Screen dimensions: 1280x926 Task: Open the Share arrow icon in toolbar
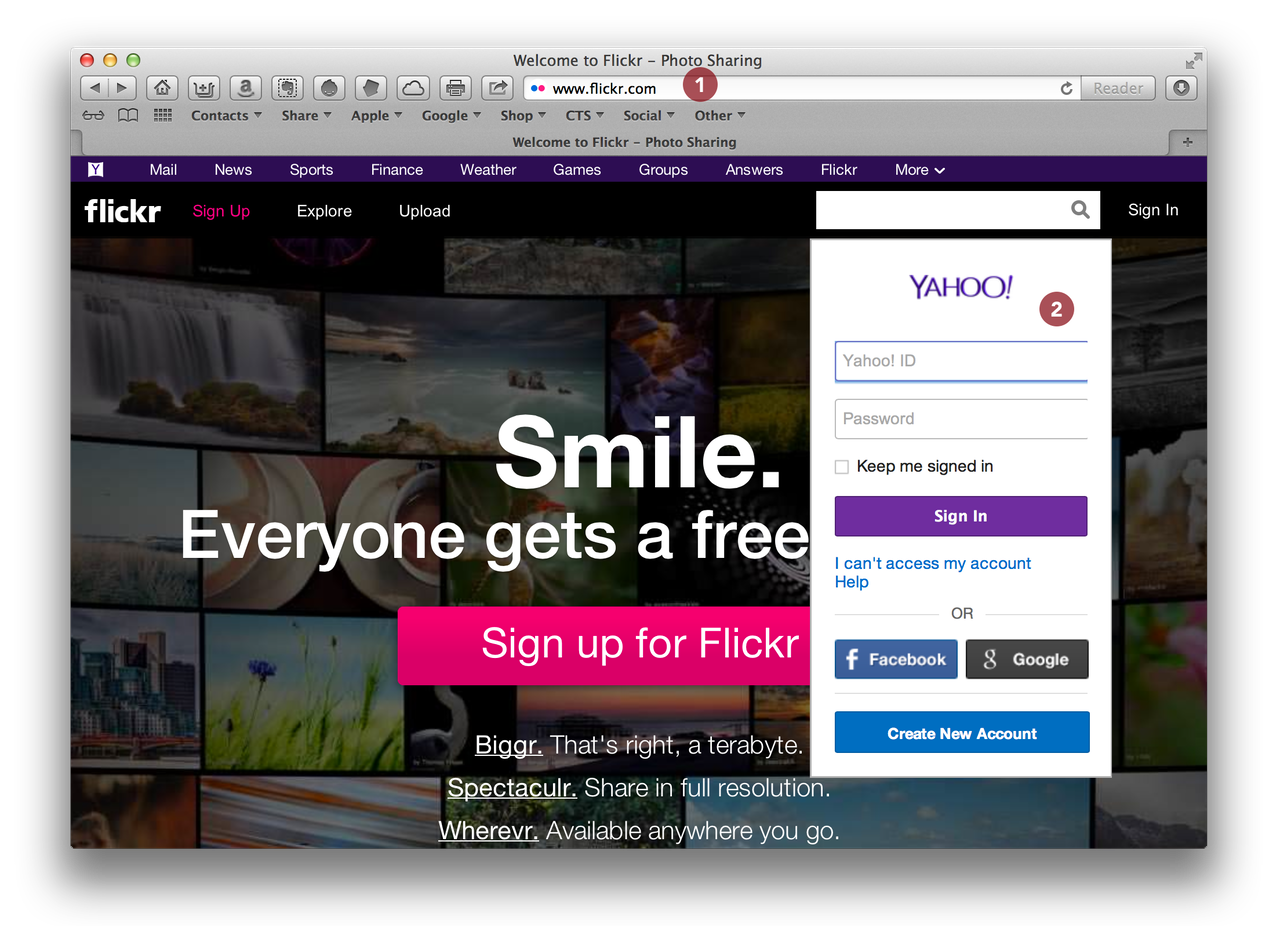(497, 88)
